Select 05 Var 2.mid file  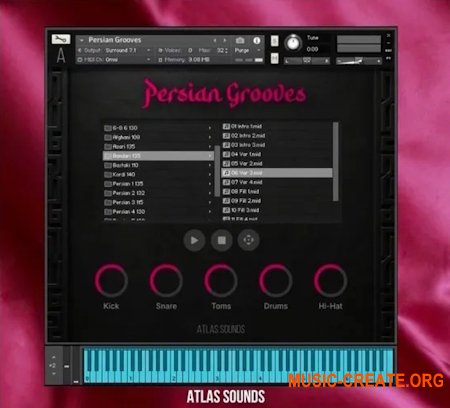tap(277, 164)
